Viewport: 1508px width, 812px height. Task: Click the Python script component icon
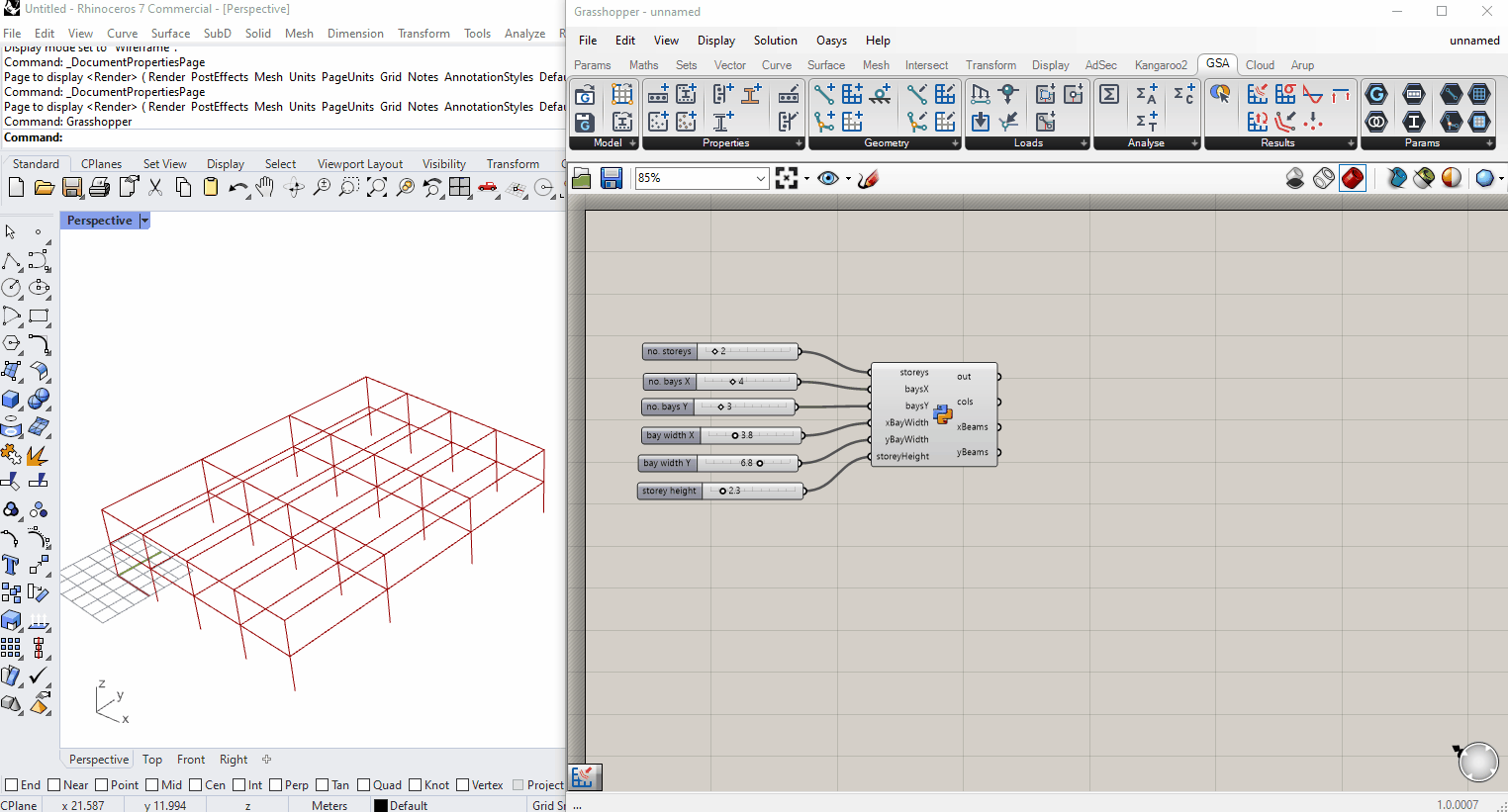[x=942, y=414]
